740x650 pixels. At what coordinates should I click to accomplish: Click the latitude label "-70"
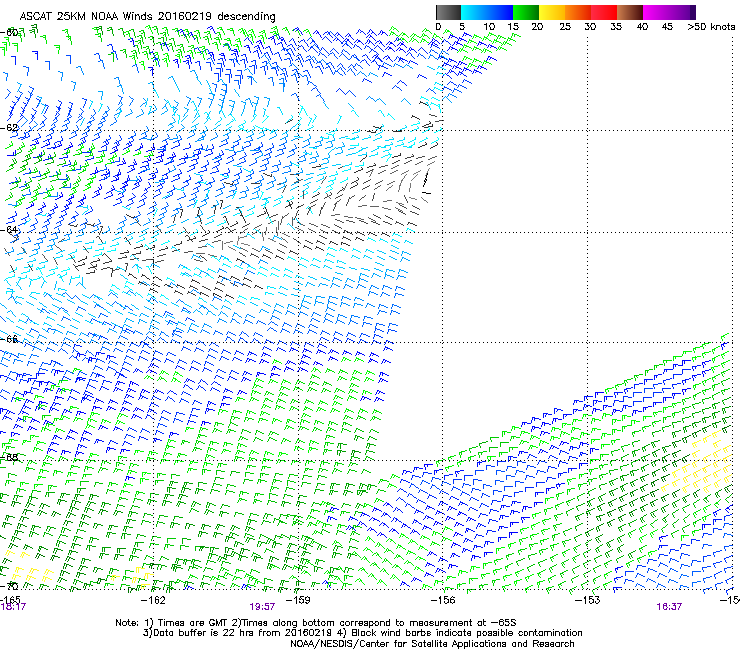click(9, 586)
